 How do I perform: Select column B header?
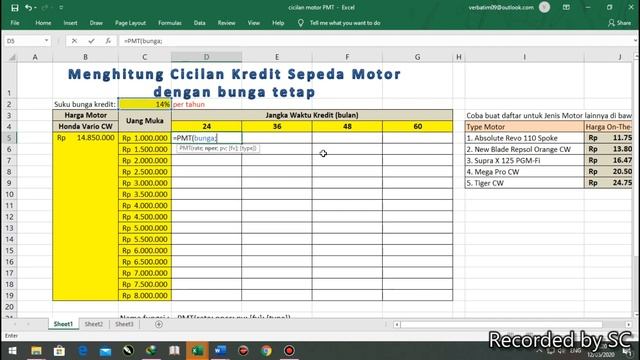tap(85, 57)
